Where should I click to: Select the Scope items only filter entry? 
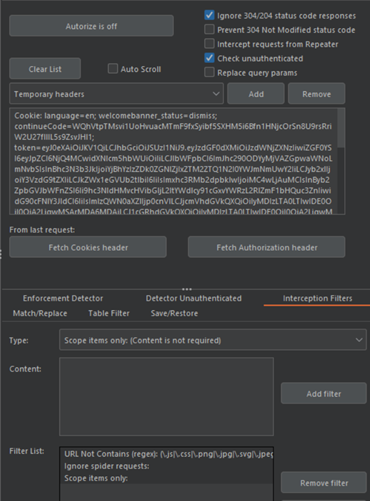coord(166,478)
